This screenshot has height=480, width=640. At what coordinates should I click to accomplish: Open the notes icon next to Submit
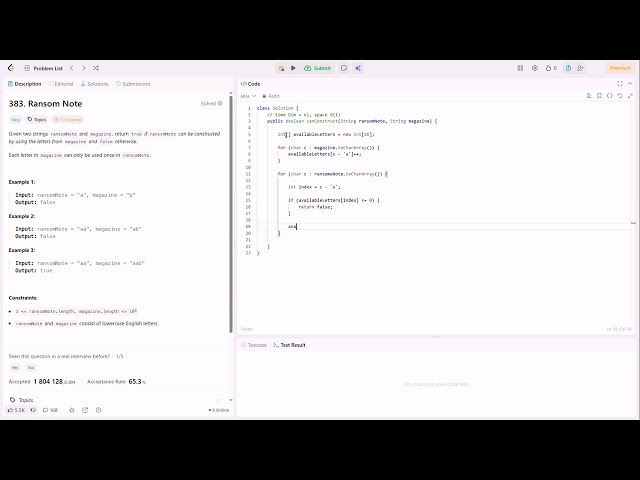[x=344, y=68]
